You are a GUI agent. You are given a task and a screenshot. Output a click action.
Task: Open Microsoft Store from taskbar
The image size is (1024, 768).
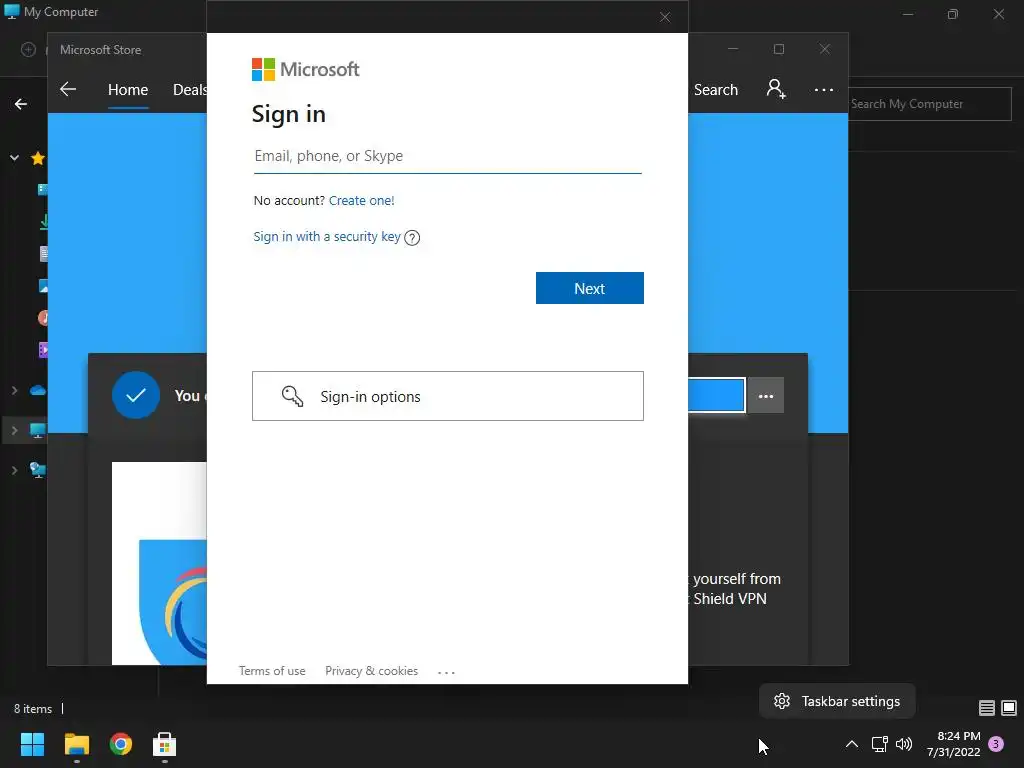tap(165, 744)
